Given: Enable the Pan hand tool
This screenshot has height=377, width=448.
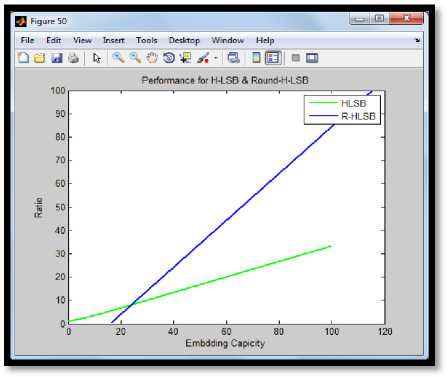Looking at the screenshot, I should coord(152,58).
